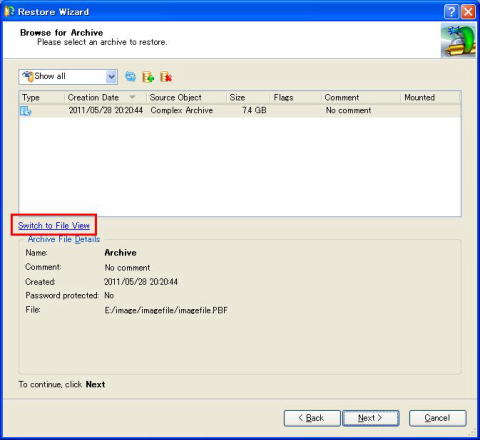Click the Restore Wizard graphic in header
Image resolution: width=480 pixels, height=440 pixels.
[458, 40]
